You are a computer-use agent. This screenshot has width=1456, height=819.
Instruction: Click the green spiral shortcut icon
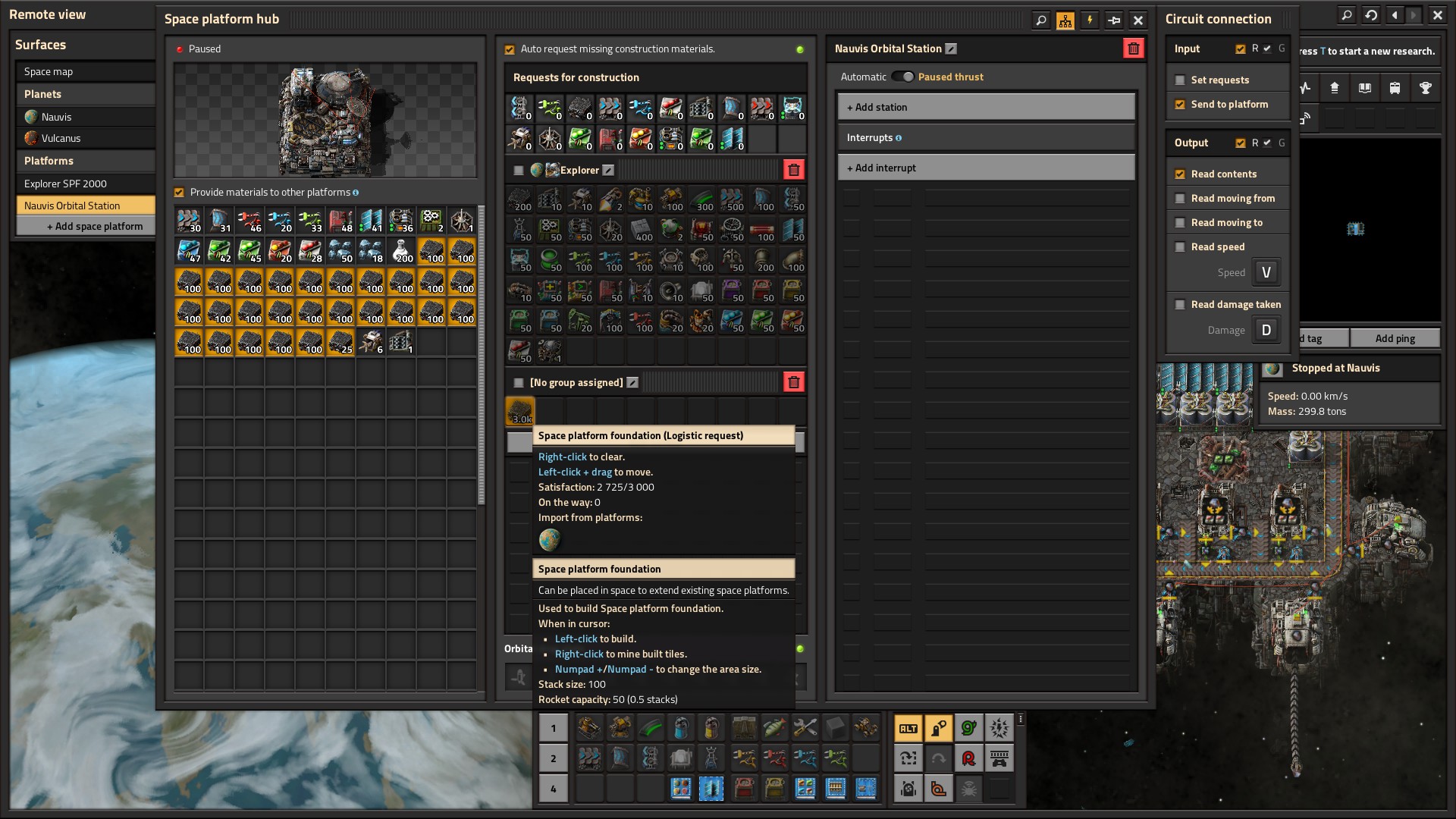click(969, 729)
